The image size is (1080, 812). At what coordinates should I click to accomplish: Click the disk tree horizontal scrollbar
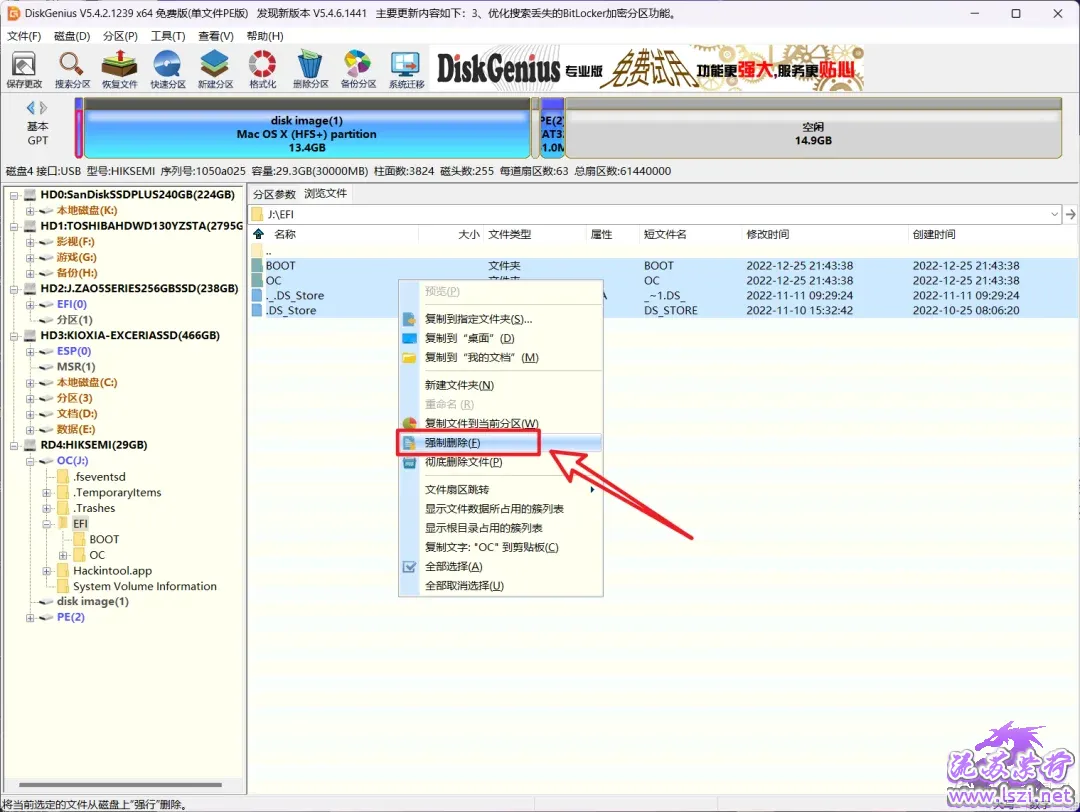point(121,784)
